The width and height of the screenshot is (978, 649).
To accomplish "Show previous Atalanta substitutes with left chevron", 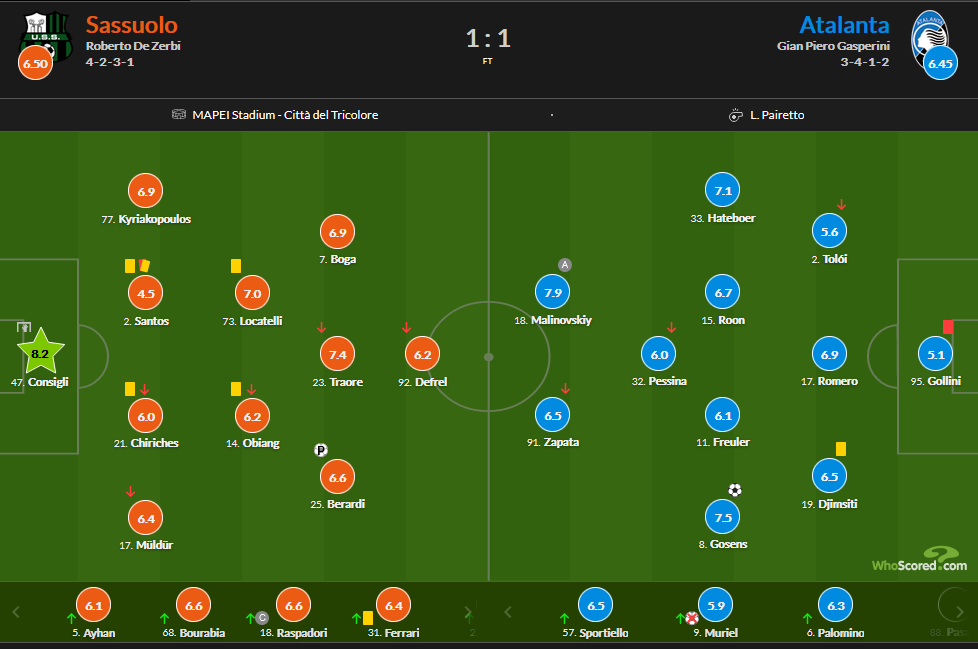I will click(508, 612).
